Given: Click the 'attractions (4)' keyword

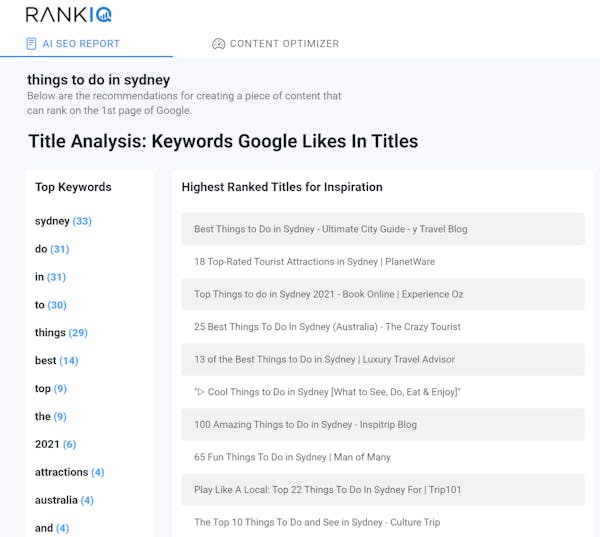Looking at the screenshot, I should (x=69, y=472).
